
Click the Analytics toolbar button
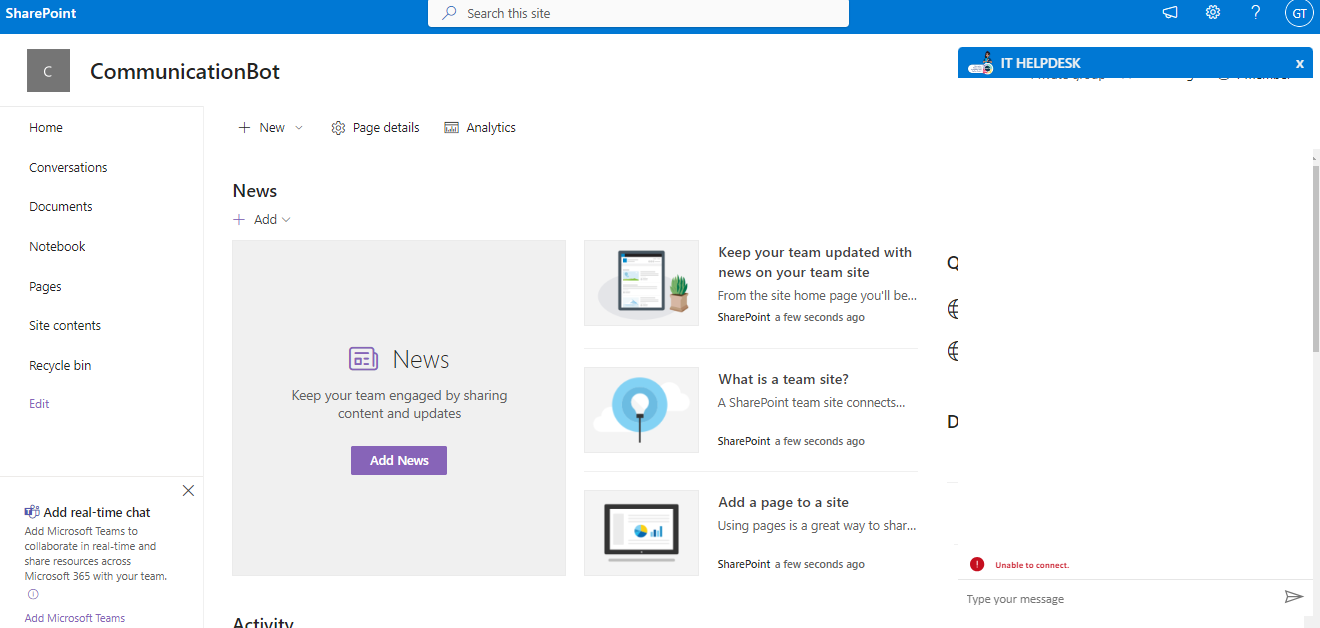point(480,128)
